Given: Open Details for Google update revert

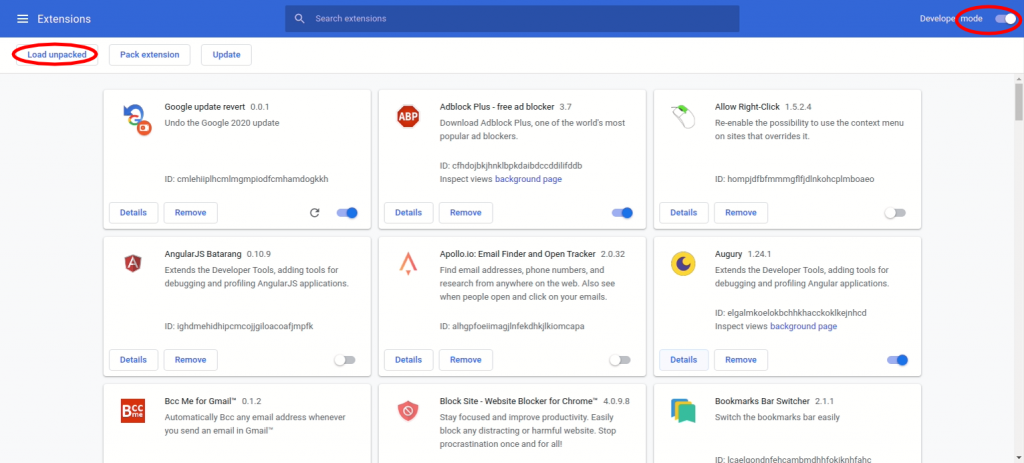Looking at the screenshot, I should tap(133, 213).
